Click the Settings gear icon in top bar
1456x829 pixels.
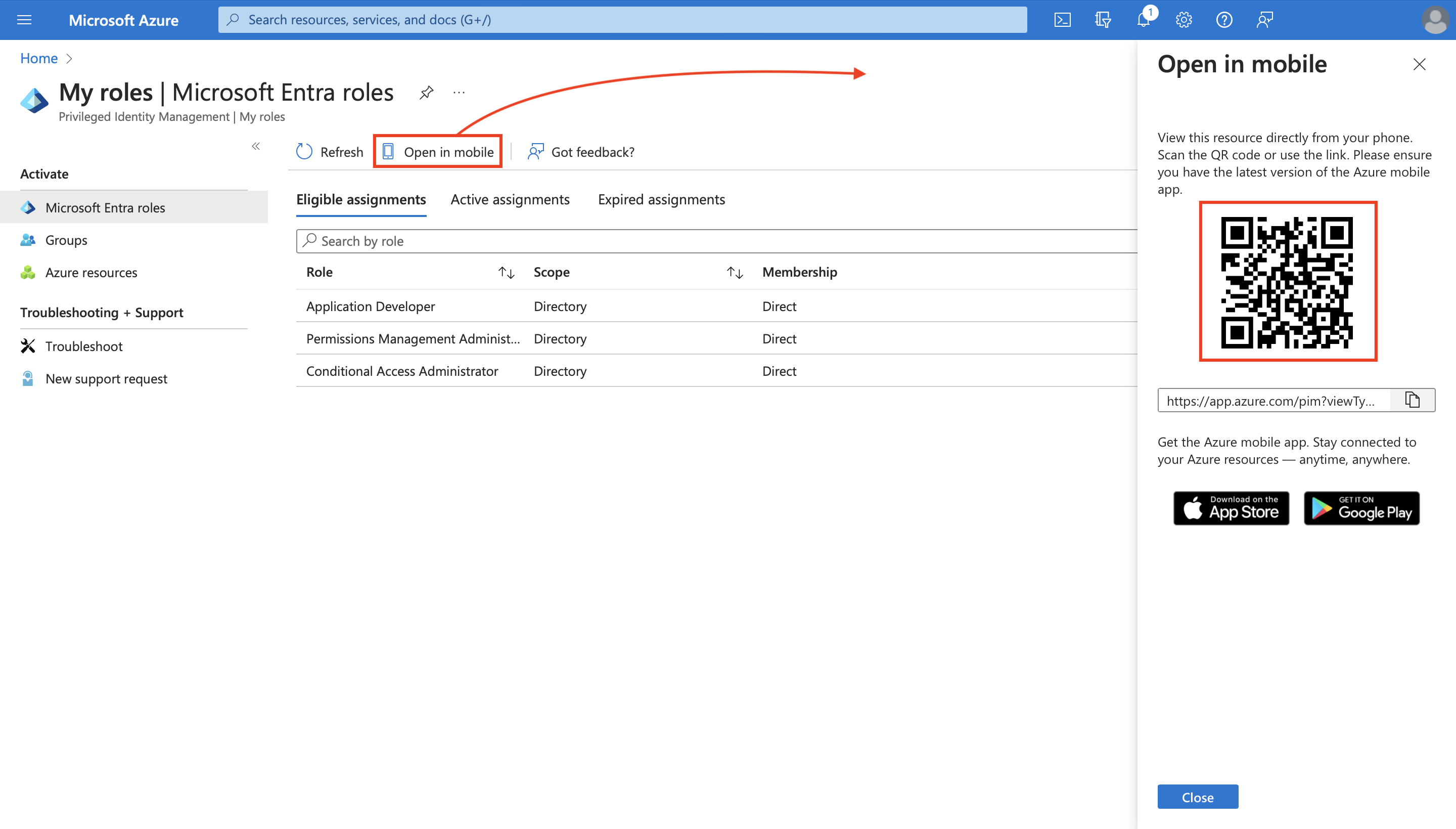coord(1183,19)
